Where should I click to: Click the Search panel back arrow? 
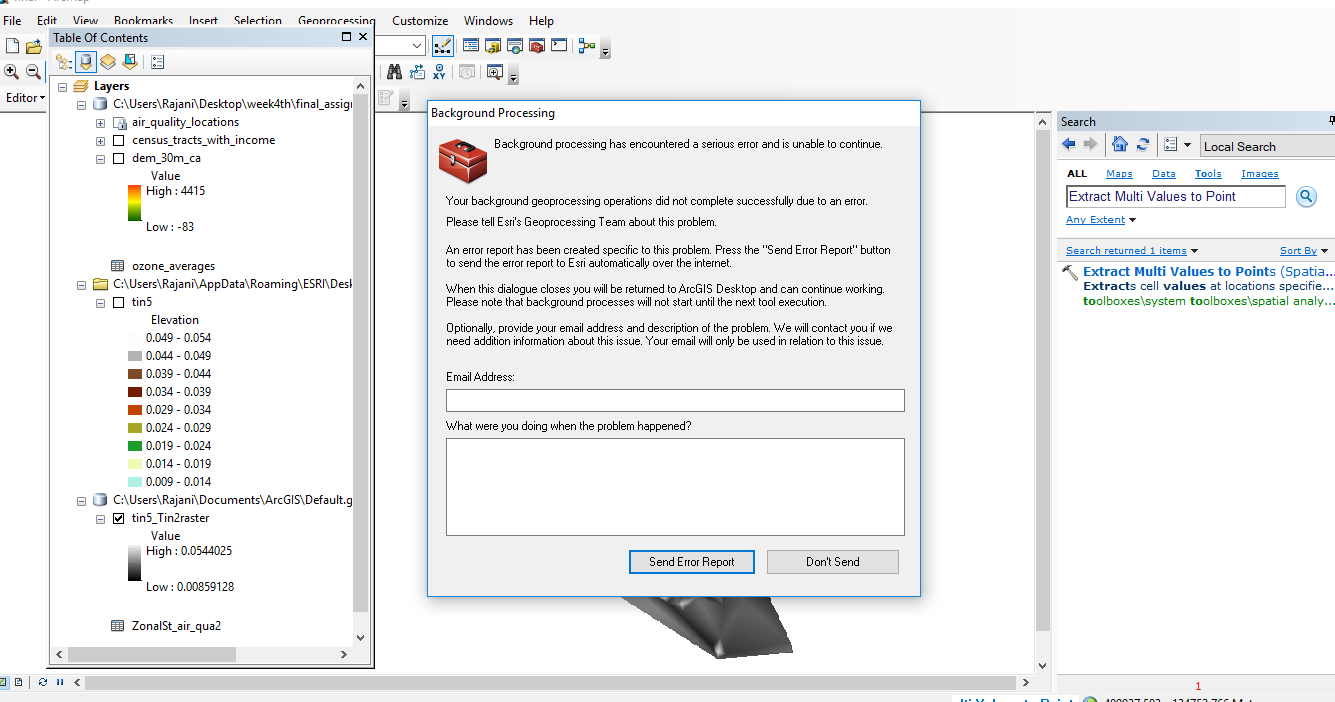click(1069, 145)
